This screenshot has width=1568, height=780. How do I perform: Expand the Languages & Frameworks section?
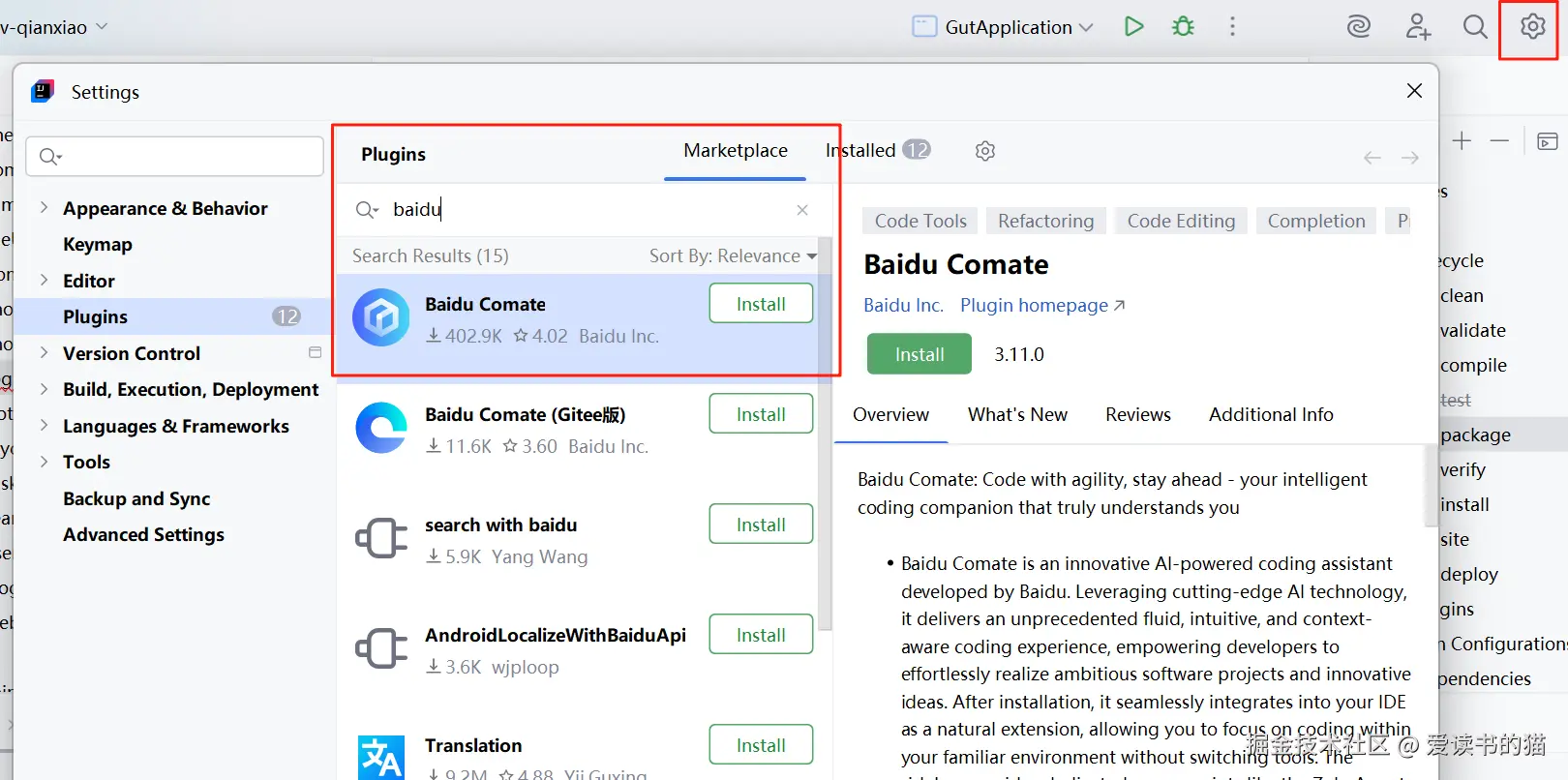point(44,425)
